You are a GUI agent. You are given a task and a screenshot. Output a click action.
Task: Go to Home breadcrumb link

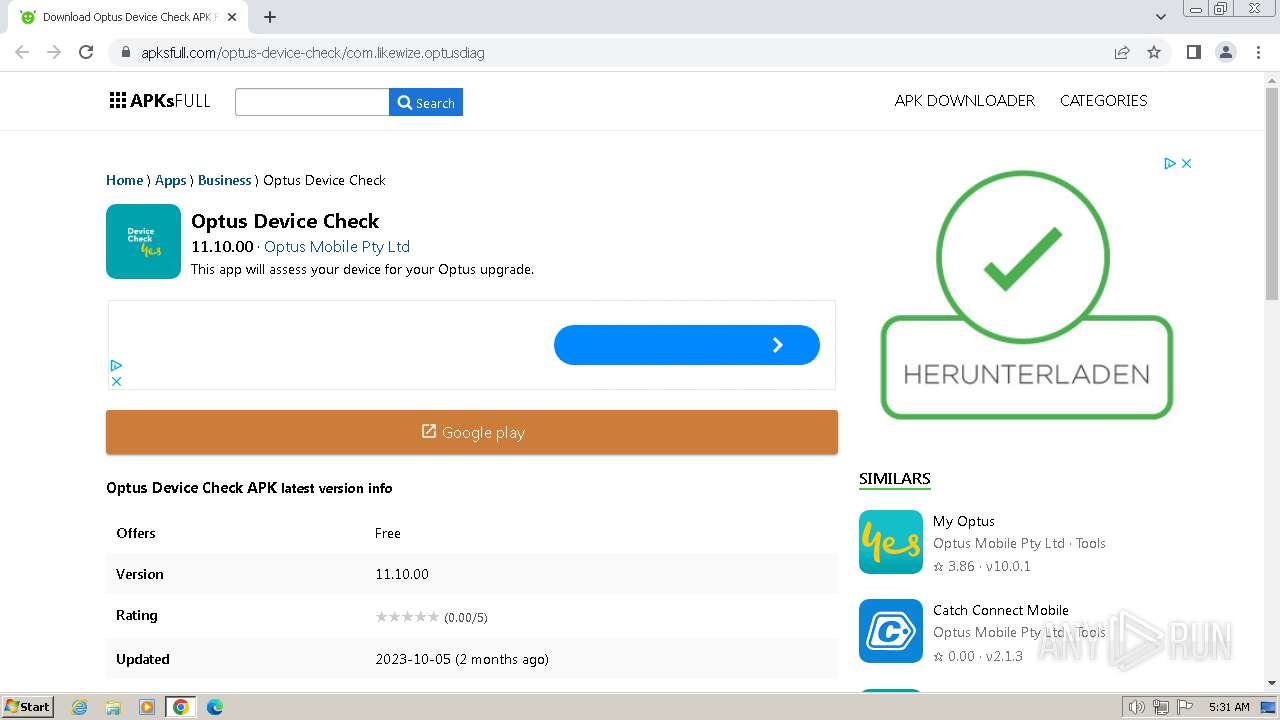pyautogui.click(x=124, y=180)
